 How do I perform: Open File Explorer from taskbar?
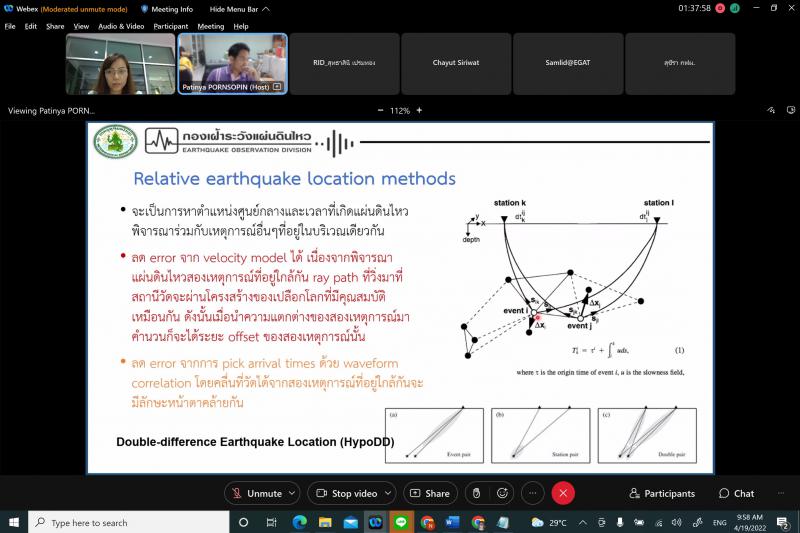(325, 522)
